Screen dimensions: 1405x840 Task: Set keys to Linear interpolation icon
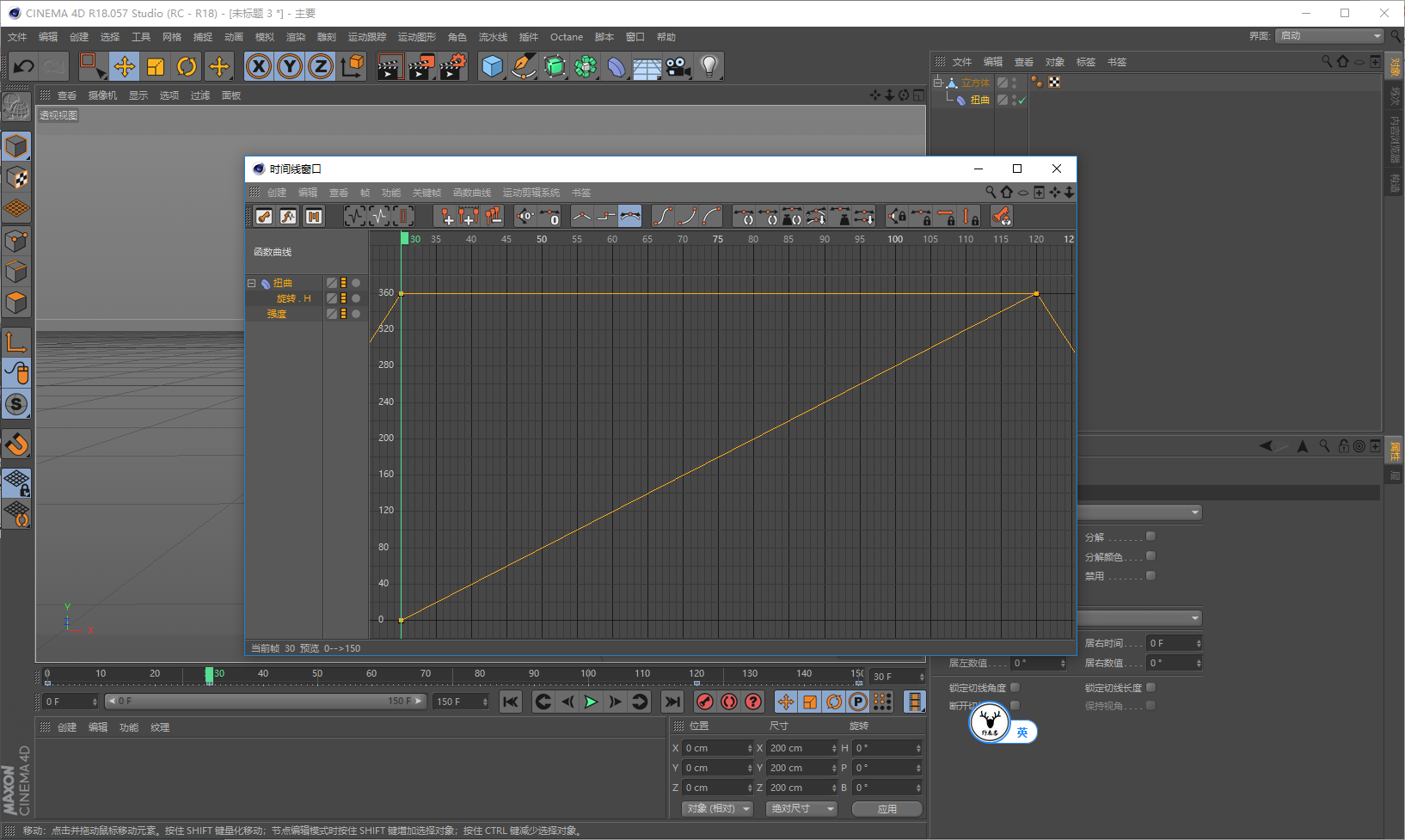coord(582,217)
